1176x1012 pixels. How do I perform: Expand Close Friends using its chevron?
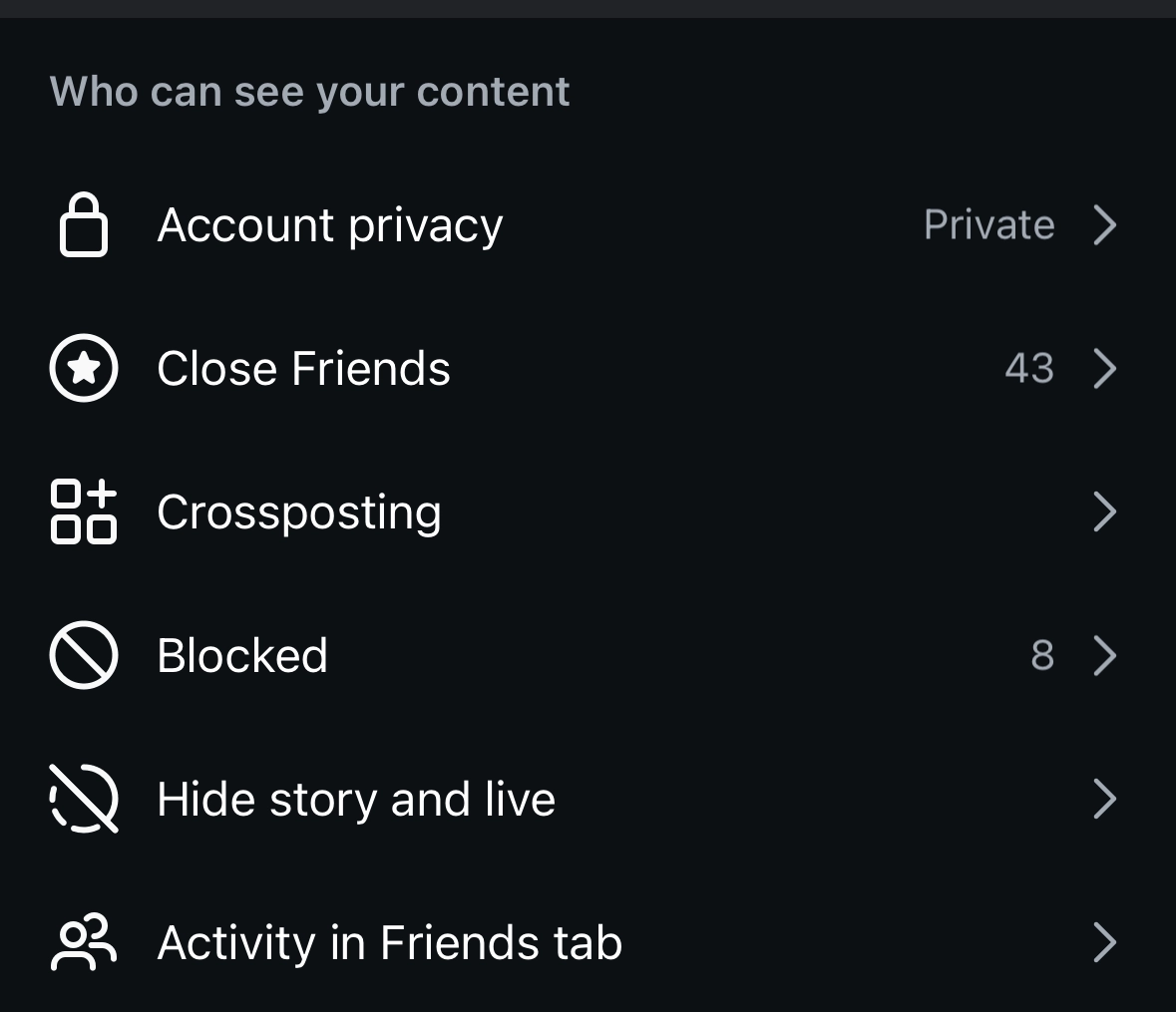click(1104, 368)
